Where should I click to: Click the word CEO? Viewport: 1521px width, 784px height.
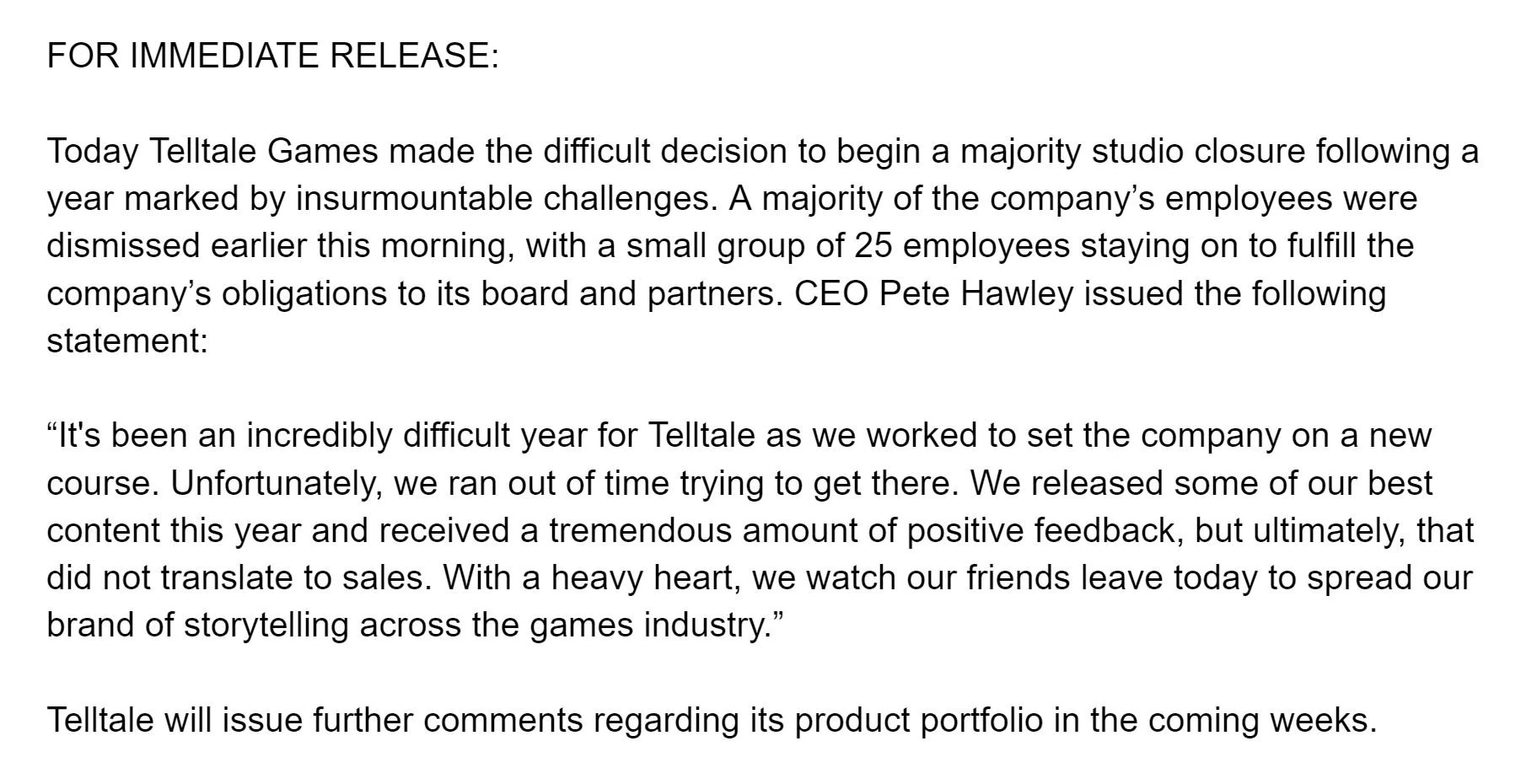coord(831,293)
